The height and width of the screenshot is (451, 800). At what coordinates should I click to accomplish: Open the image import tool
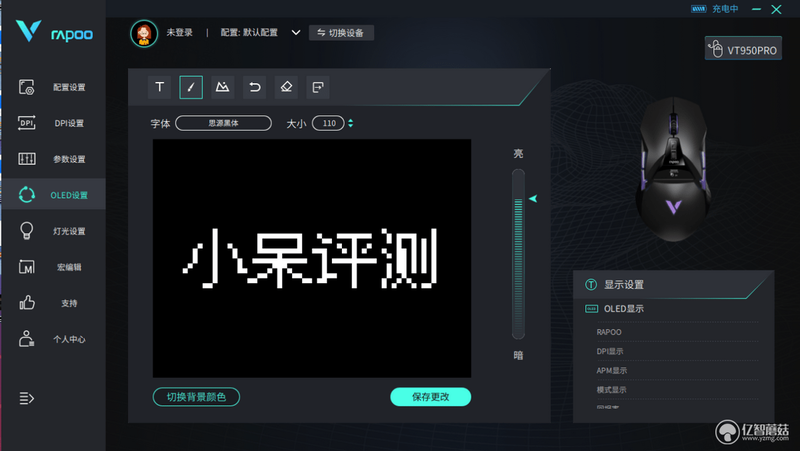(222, 87)
